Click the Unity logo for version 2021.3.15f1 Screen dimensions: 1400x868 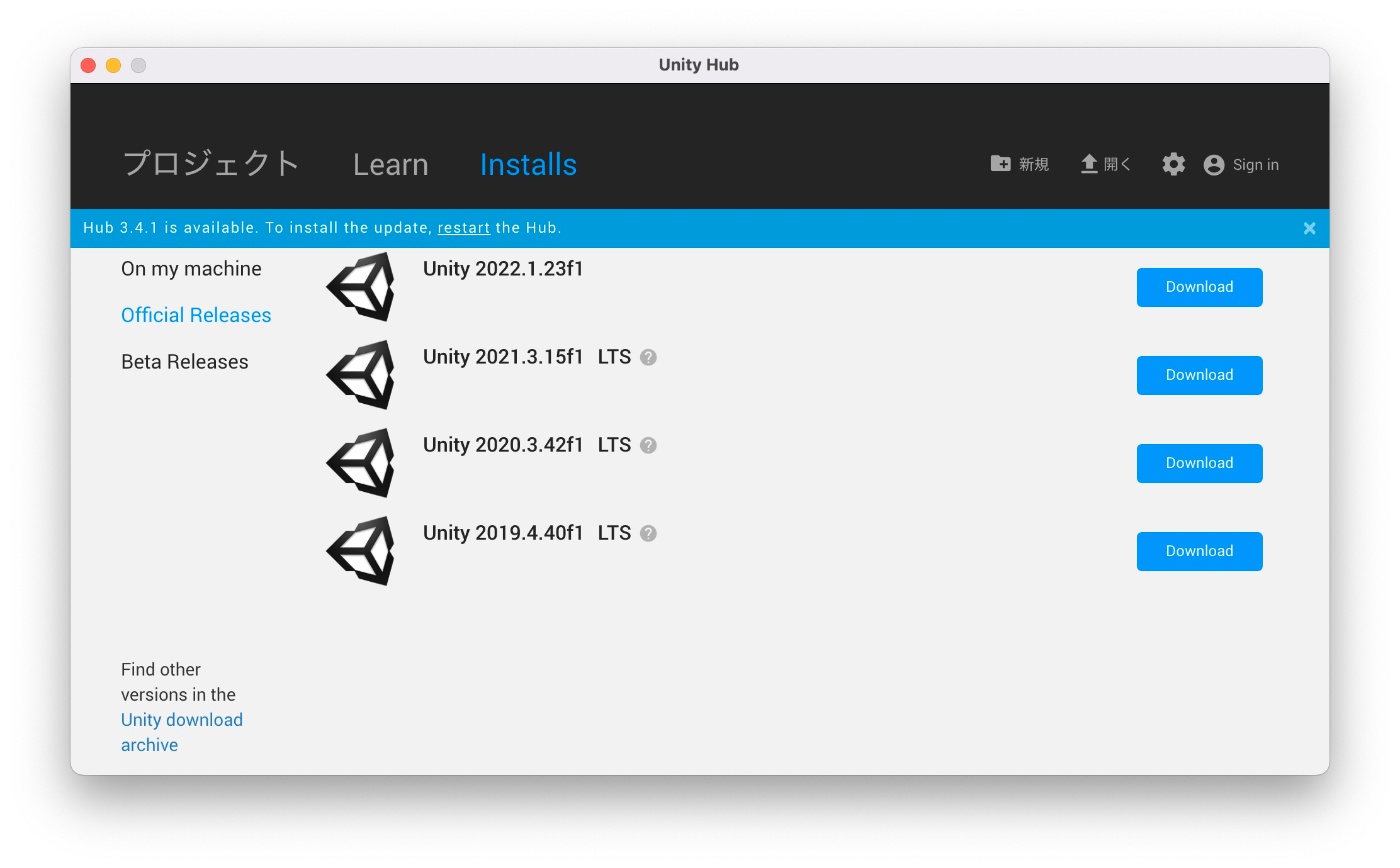(x=361, y=375)
